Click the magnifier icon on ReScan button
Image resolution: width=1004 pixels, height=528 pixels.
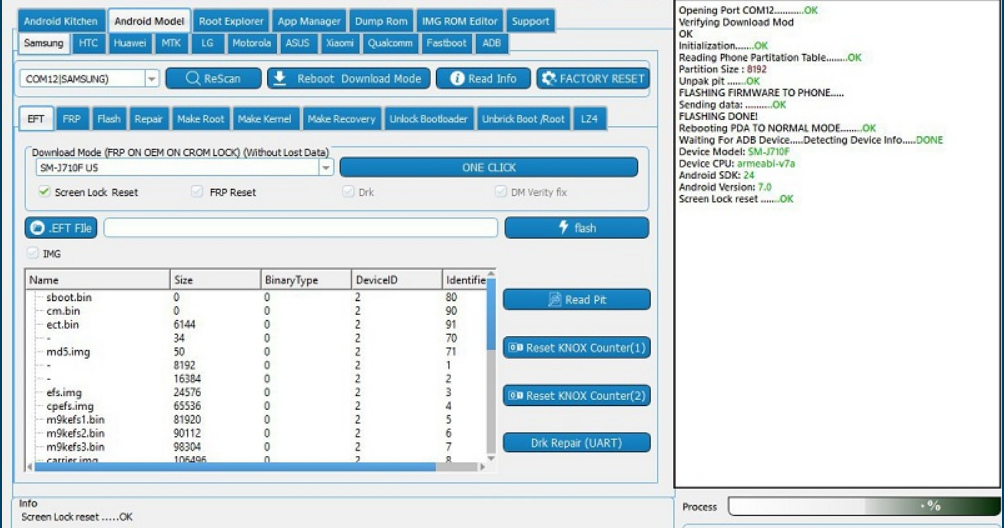[193, 78]
